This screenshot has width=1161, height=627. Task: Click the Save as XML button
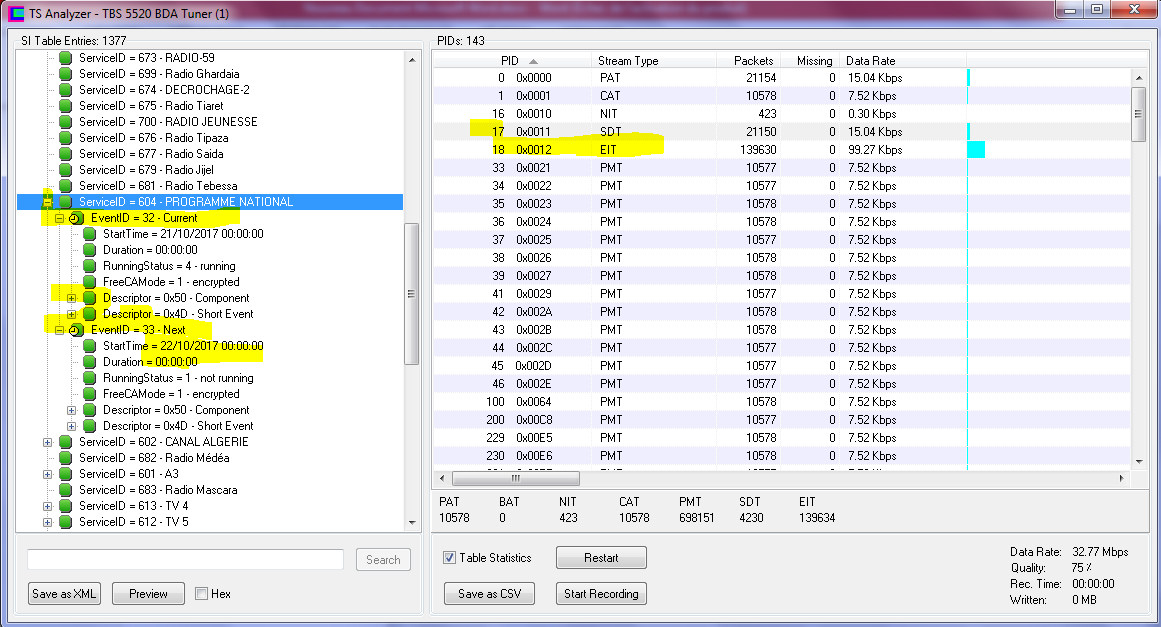pos(65,594)
